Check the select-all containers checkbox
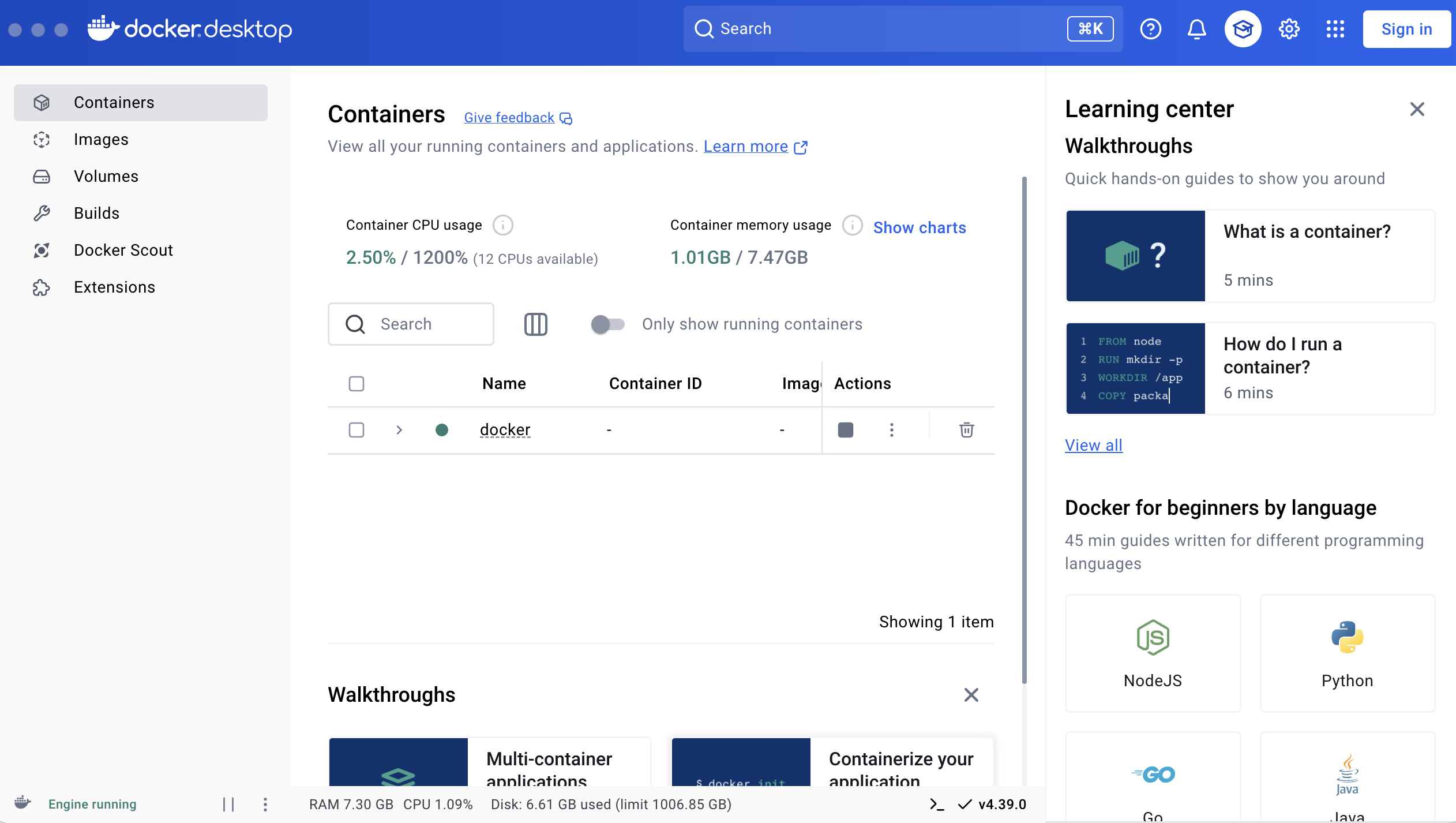The image size is (1456, 823). (x=357, y=384)
